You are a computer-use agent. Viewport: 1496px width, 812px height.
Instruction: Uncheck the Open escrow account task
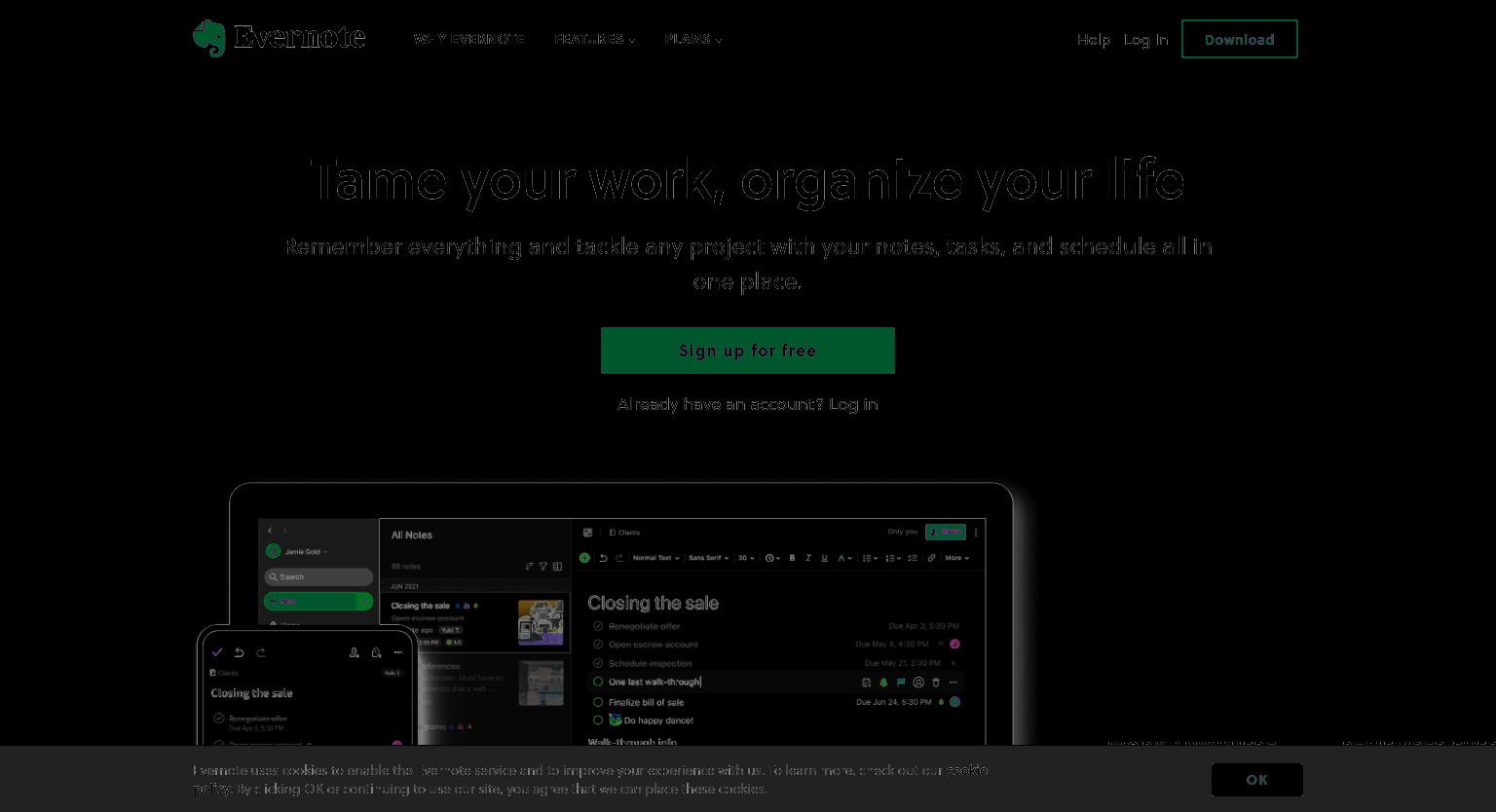[598, 645]
